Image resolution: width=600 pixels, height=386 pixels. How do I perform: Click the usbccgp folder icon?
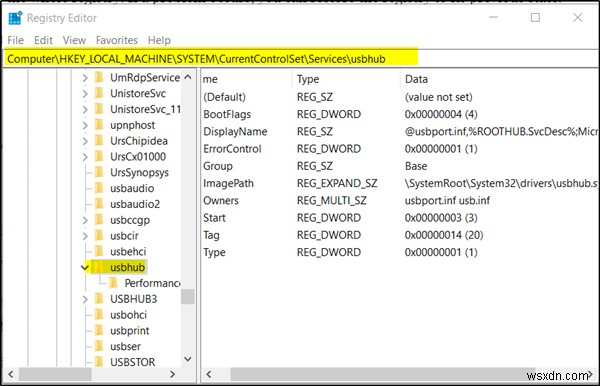[99, 220]
